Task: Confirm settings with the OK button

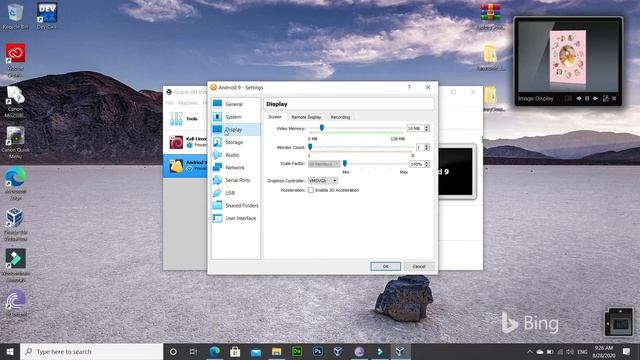Action: (385, 266)
